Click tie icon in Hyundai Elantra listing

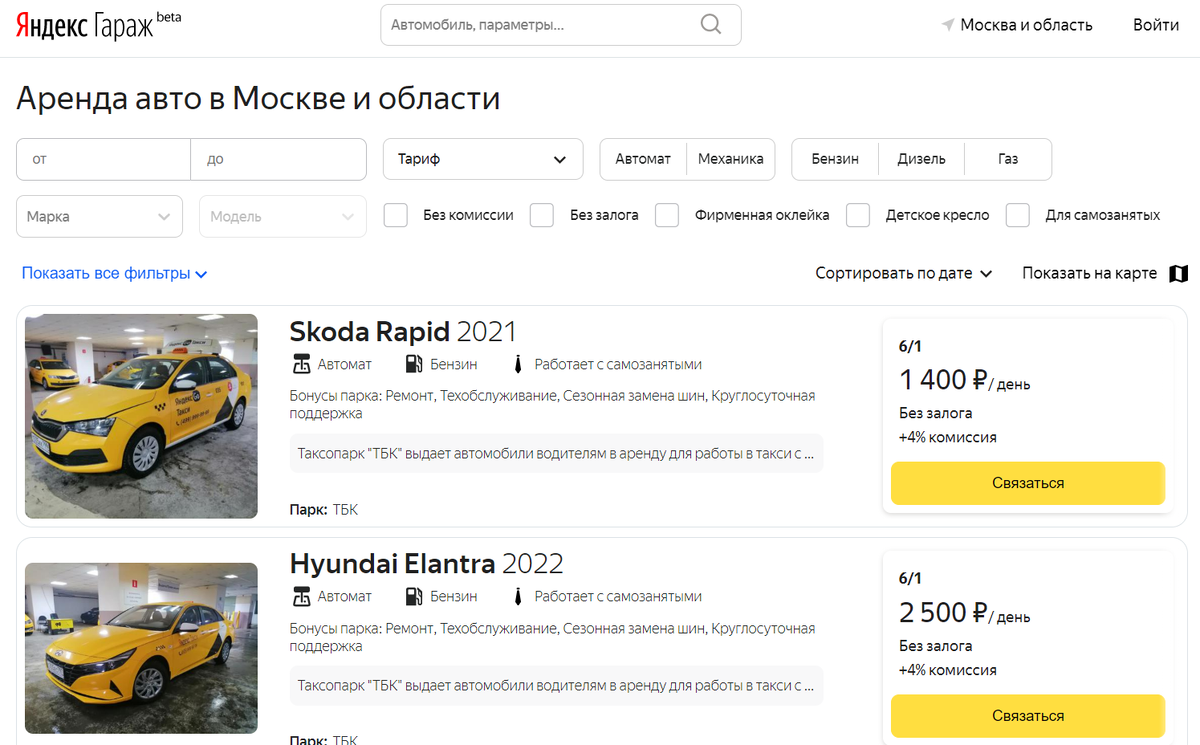[x=518, y=596]
